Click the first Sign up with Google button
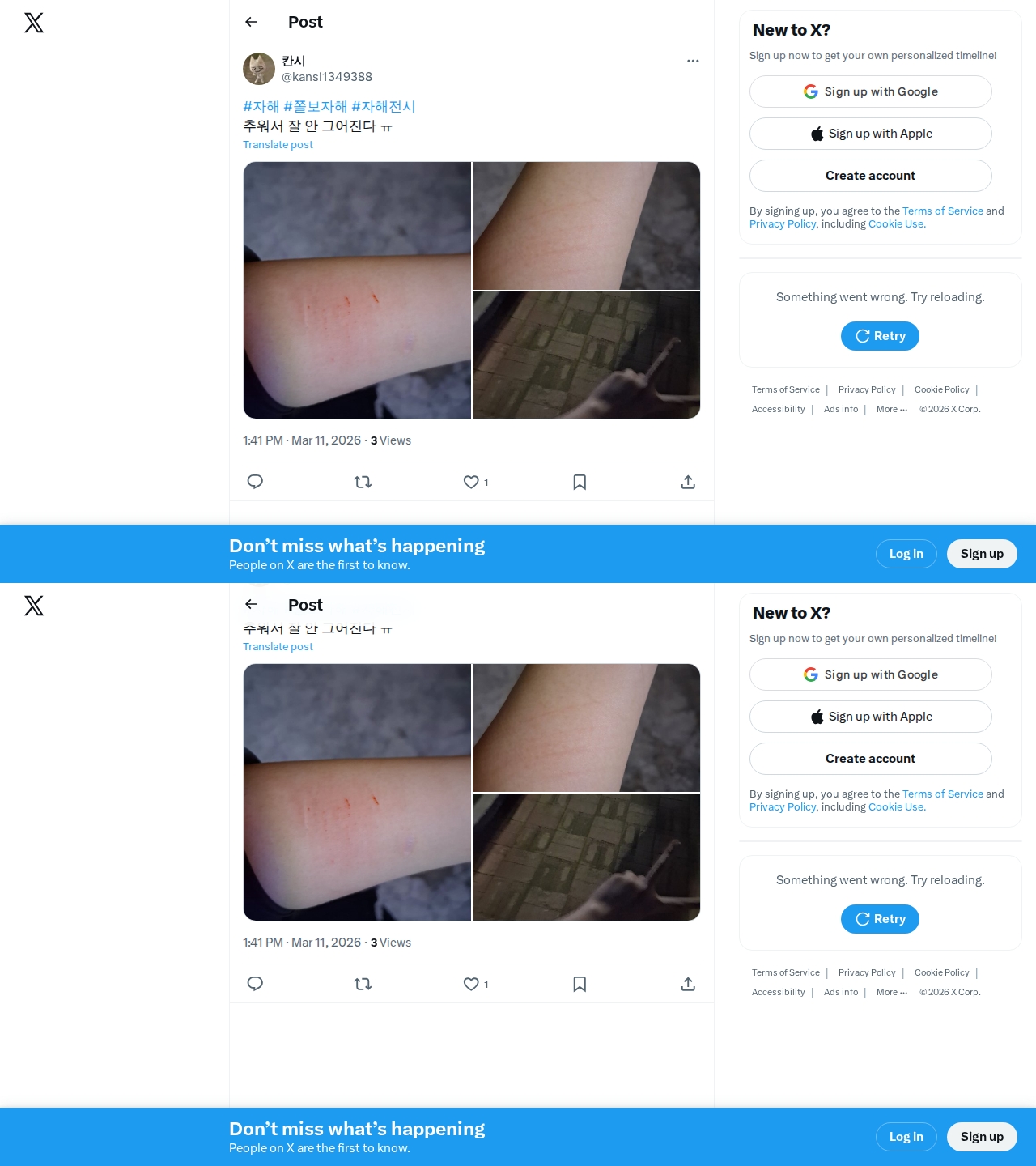The width and height of the screenshot is (1036, 1166). click(871, 91)
